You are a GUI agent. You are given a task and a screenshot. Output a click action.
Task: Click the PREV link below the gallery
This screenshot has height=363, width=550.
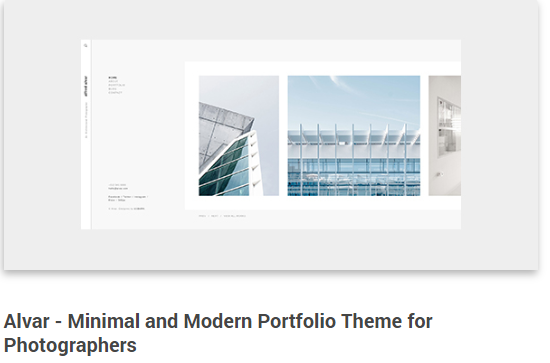[x=202, y=216]
